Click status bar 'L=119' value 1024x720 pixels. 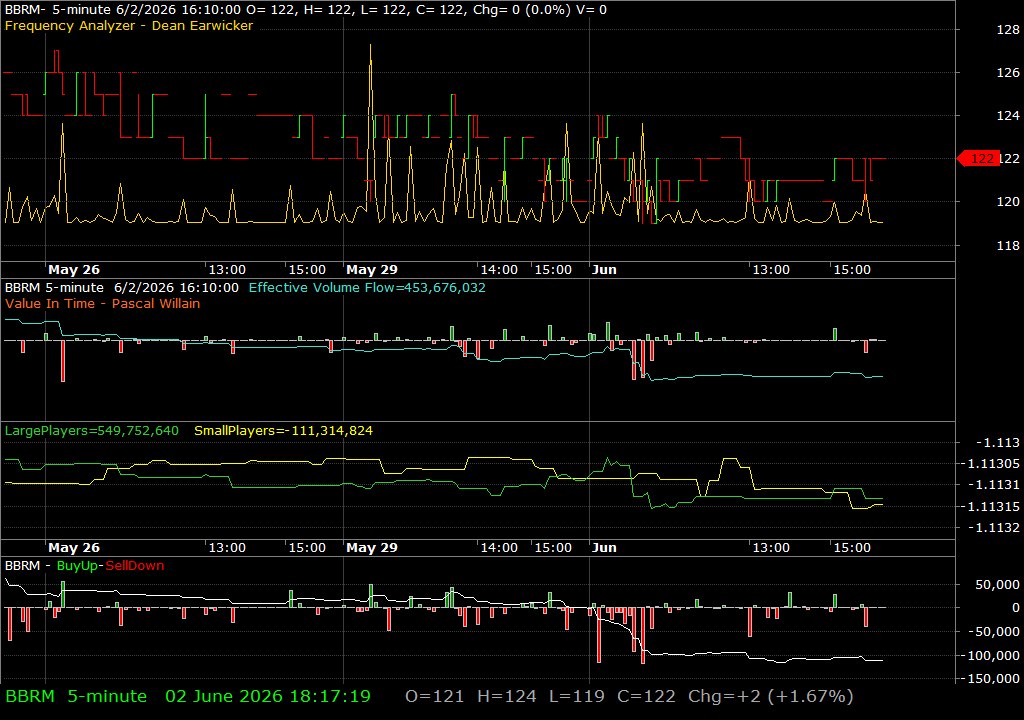pyautogui.click(x=577, y=696)
